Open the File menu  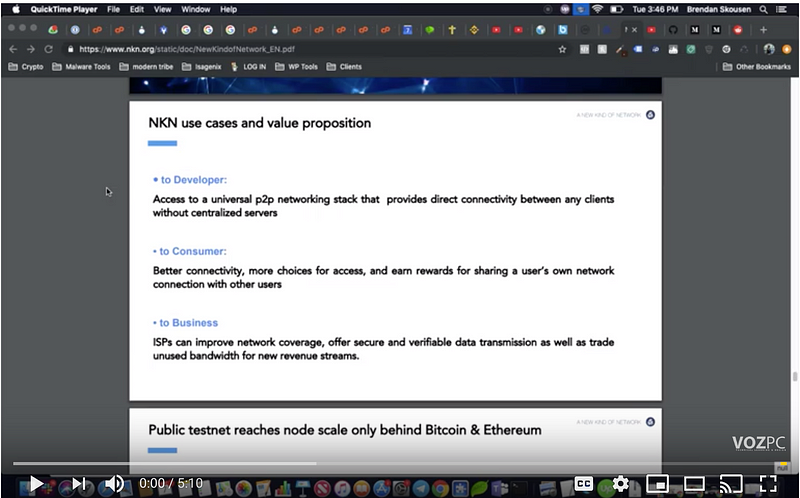pyautogui.click(x=113, y=9)
